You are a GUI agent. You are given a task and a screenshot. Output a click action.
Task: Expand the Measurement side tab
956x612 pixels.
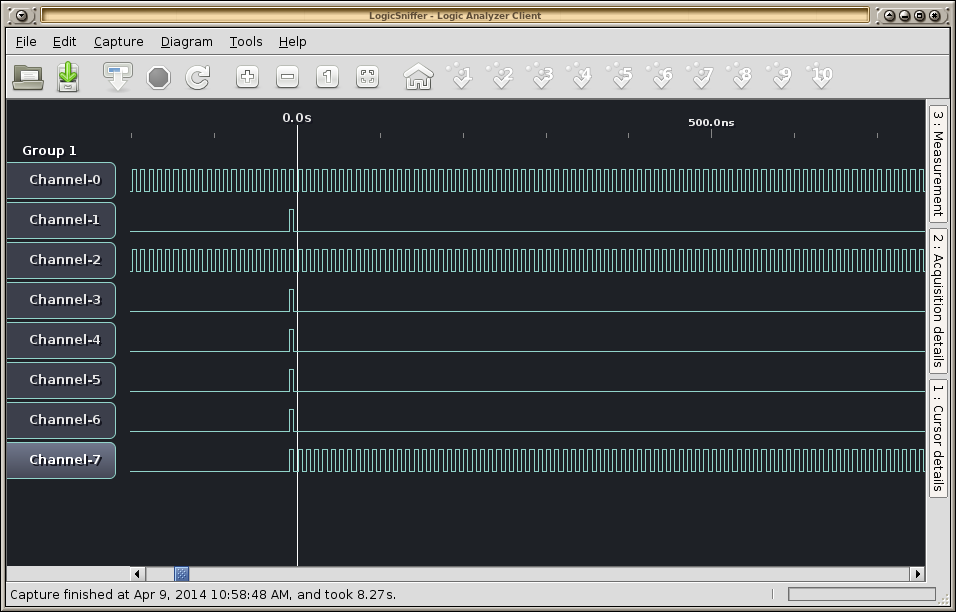(x=938, y=164)
